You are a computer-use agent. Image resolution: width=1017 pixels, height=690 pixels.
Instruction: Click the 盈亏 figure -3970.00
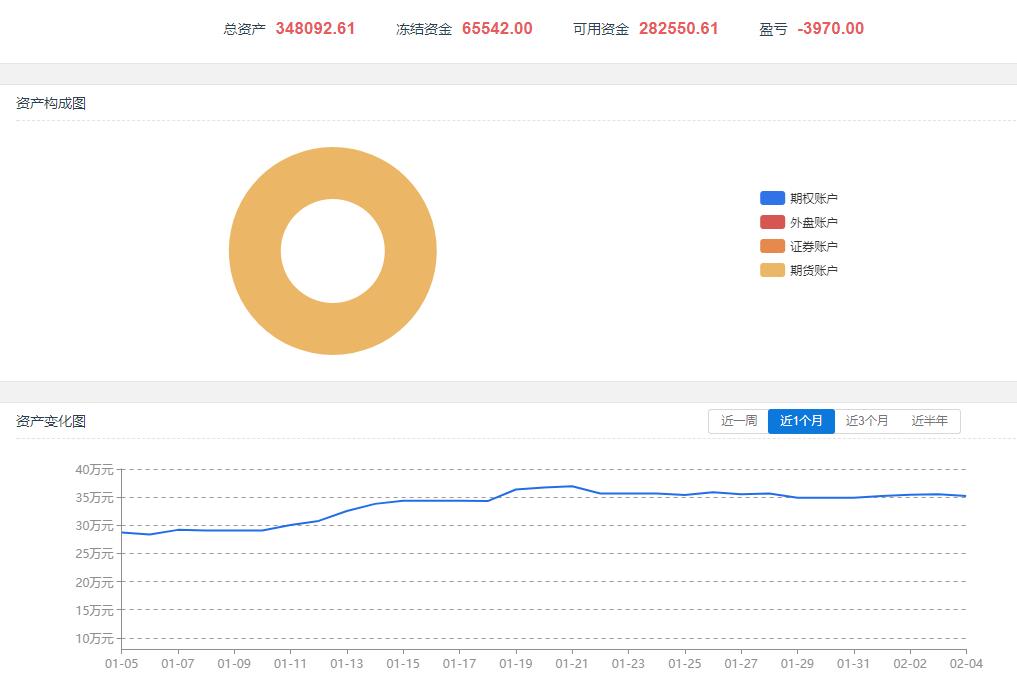click(x=830, y=29)
